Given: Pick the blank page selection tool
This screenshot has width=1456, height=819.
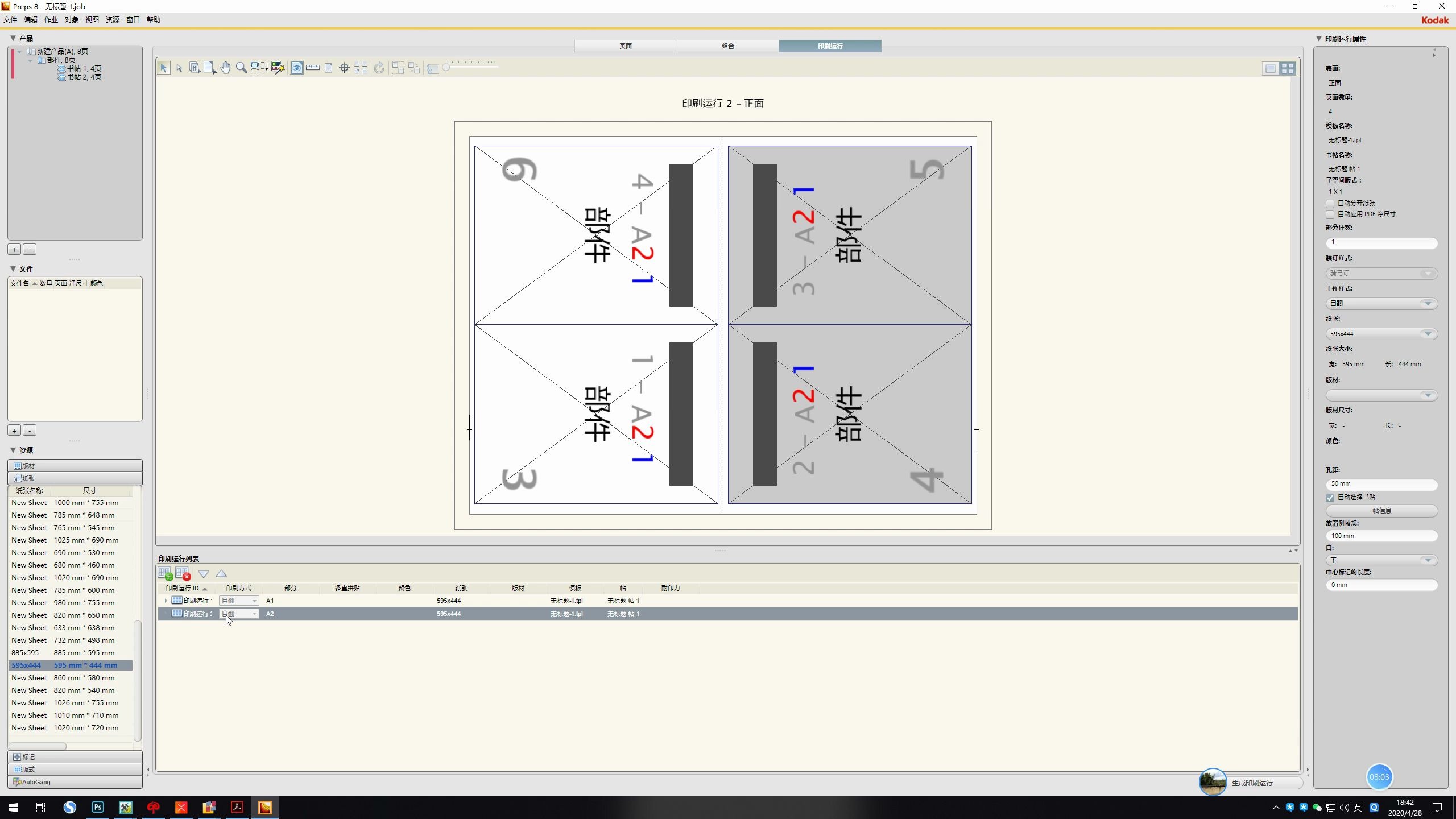Looking at the screenshot, I should (210, 68).
